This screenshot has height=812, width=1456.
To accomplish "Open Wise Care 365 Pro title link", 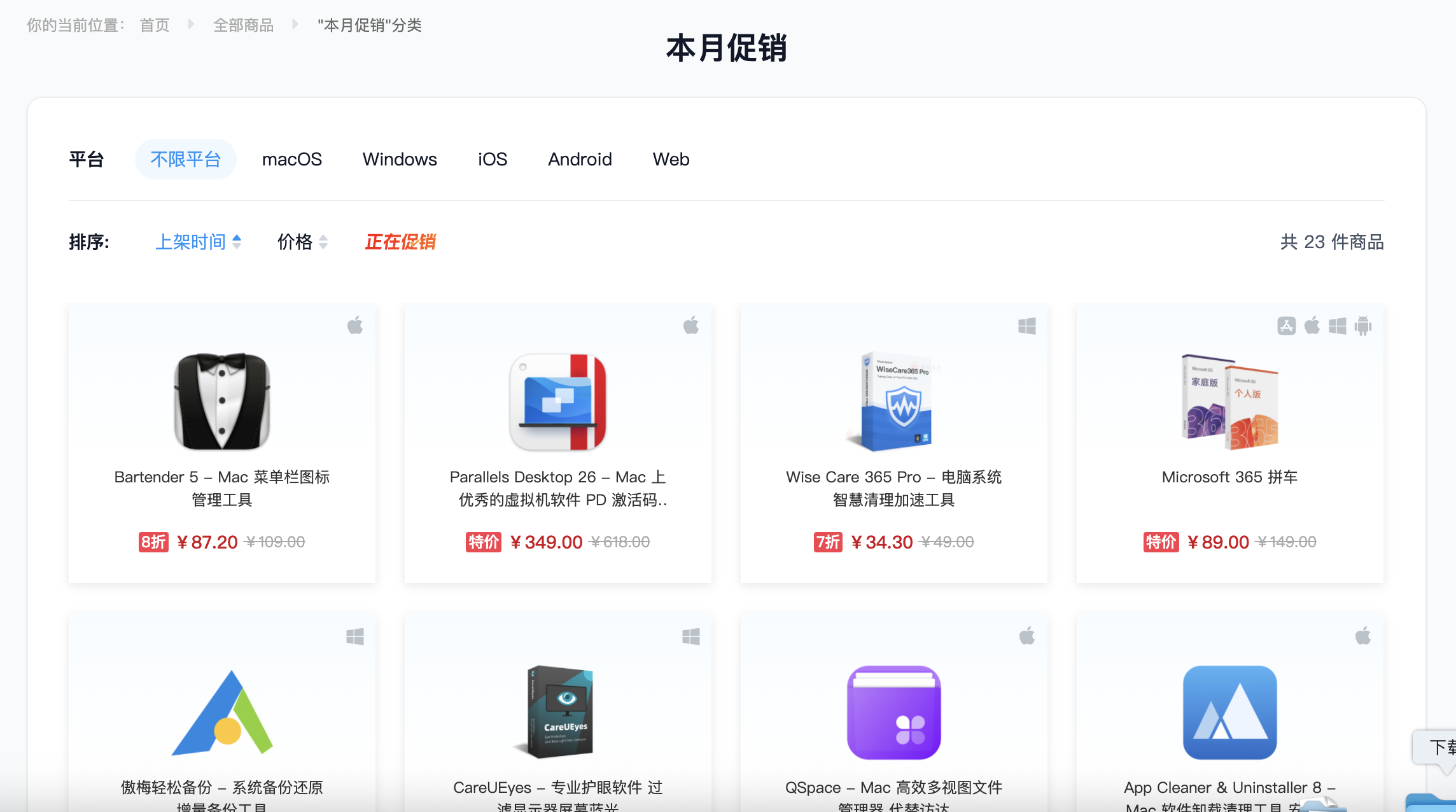I will click(893, 488).
